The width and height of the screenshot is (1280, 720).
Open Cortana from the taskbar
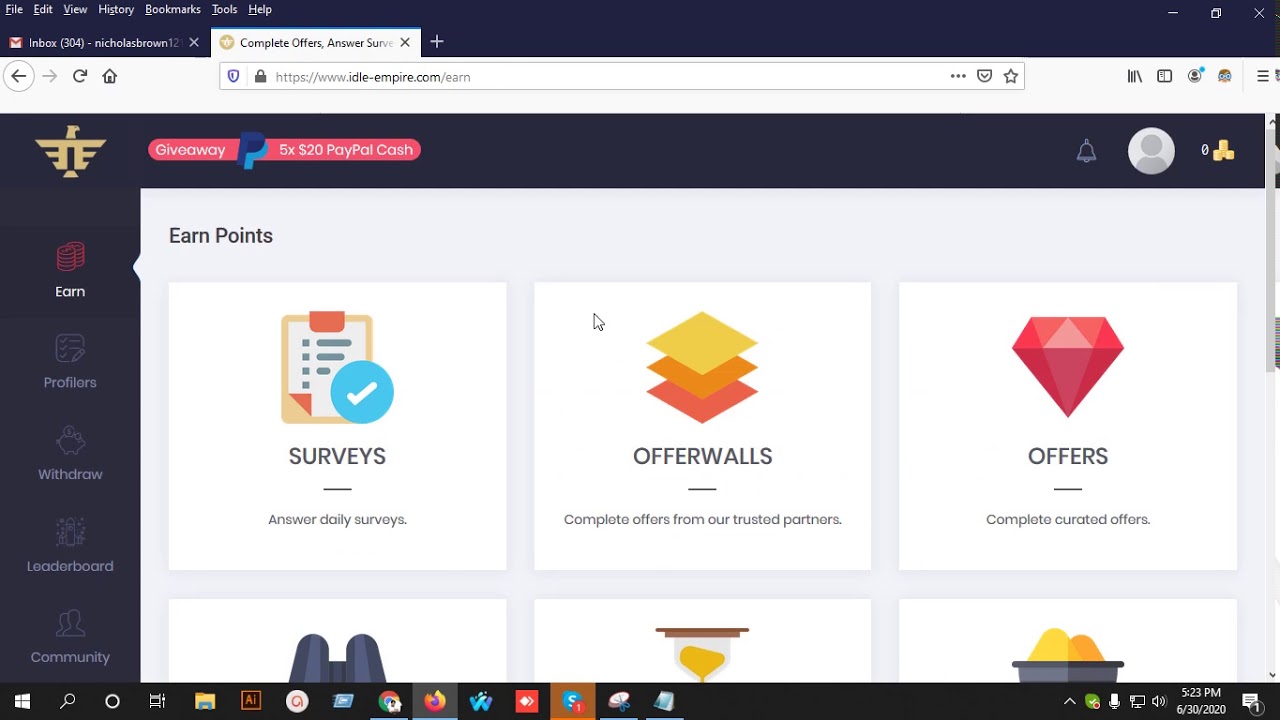(x=112, y=701)
